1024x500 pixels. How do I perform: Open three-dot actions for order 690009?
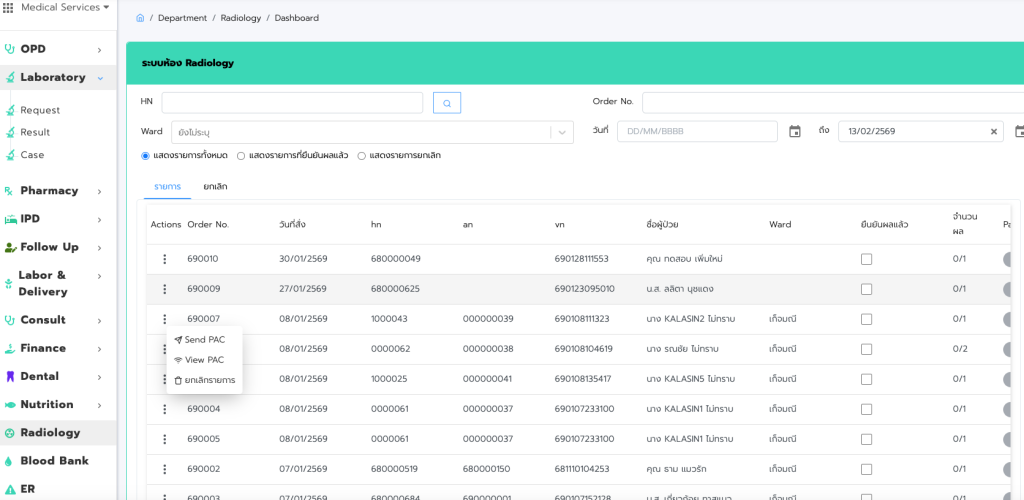(165, 289)
